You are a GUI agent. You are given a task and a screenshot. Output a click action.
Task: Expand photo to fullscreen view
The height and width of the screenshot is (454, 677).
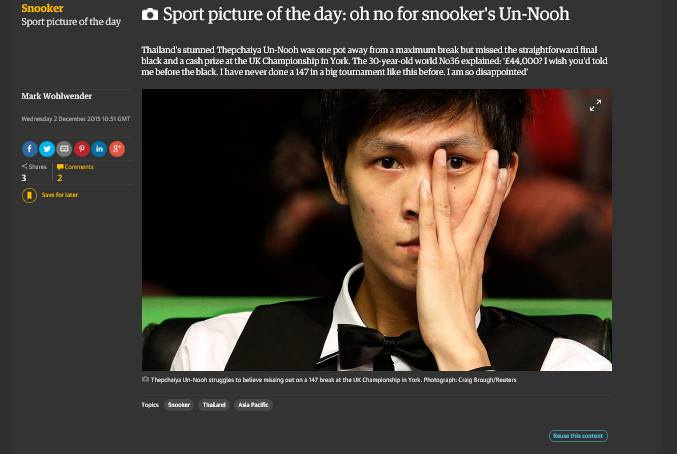click(x=595, y=105)
